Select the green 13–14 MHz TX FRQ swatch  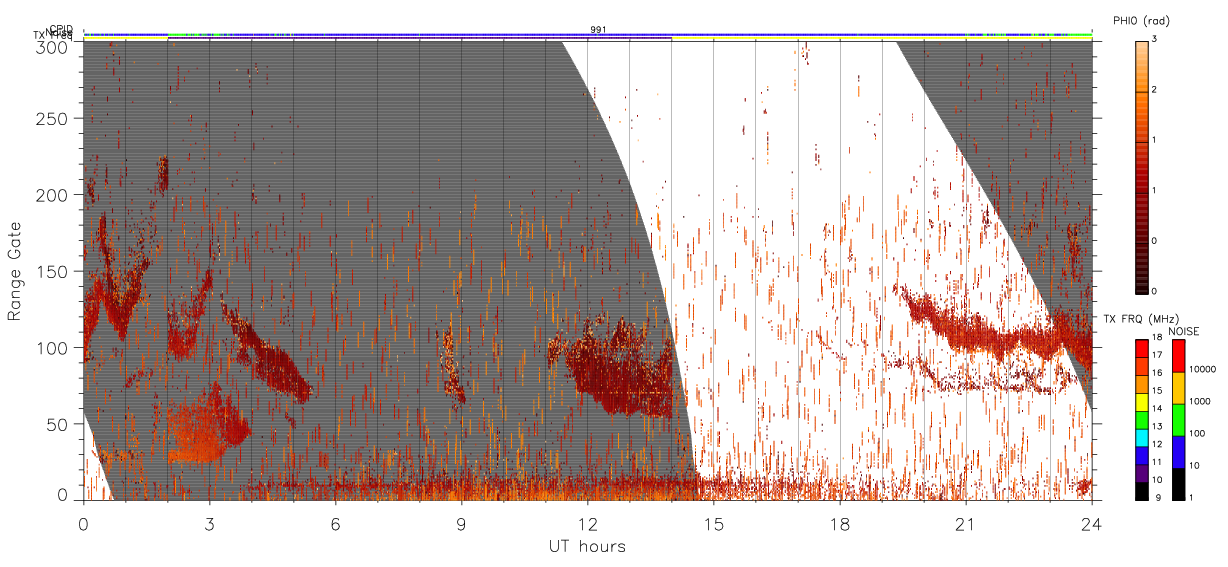pyautogui.click(x=1141, y=420)
